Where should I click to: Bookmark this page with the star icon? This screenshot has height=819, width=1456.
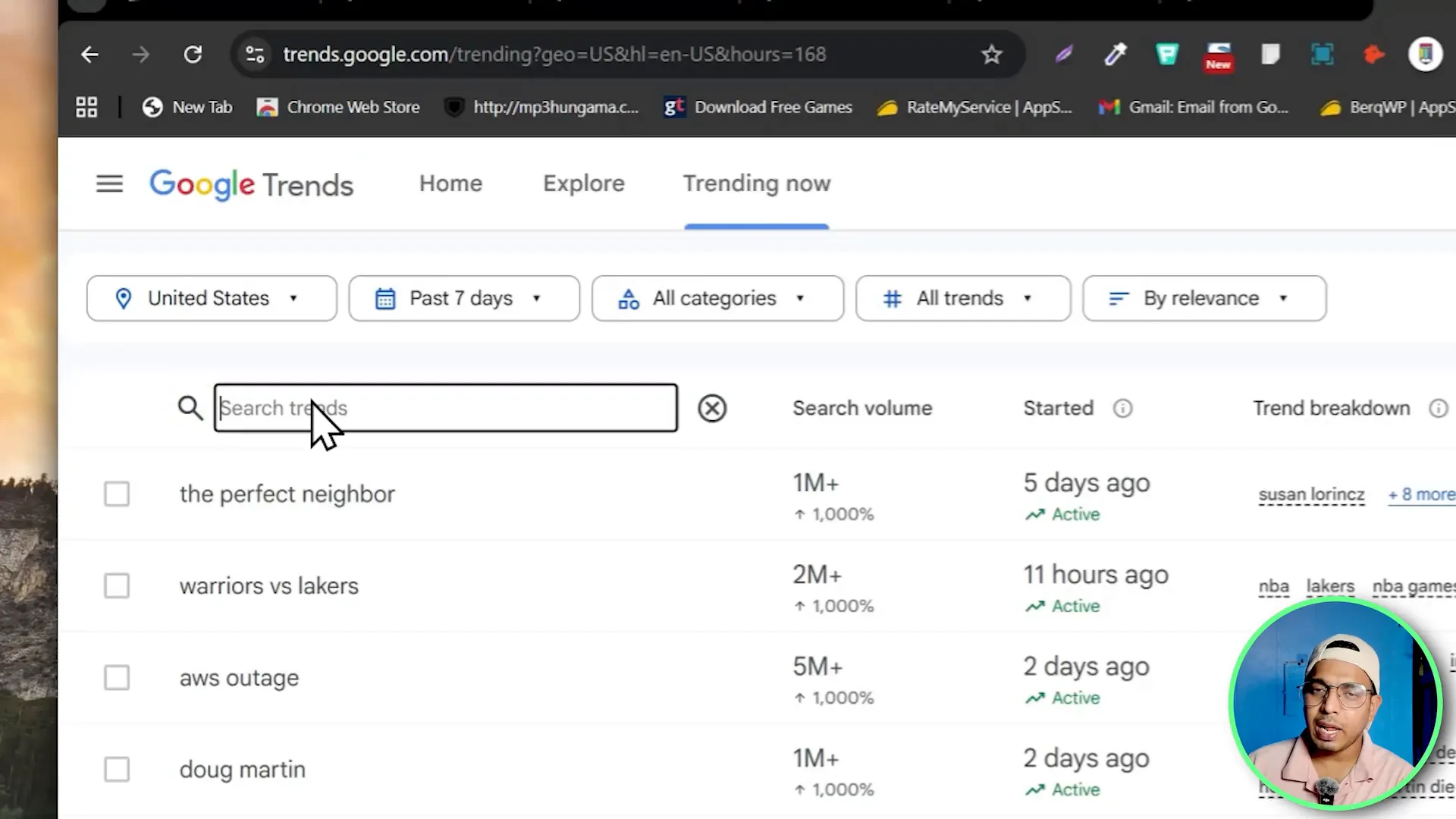coord(992,54)
